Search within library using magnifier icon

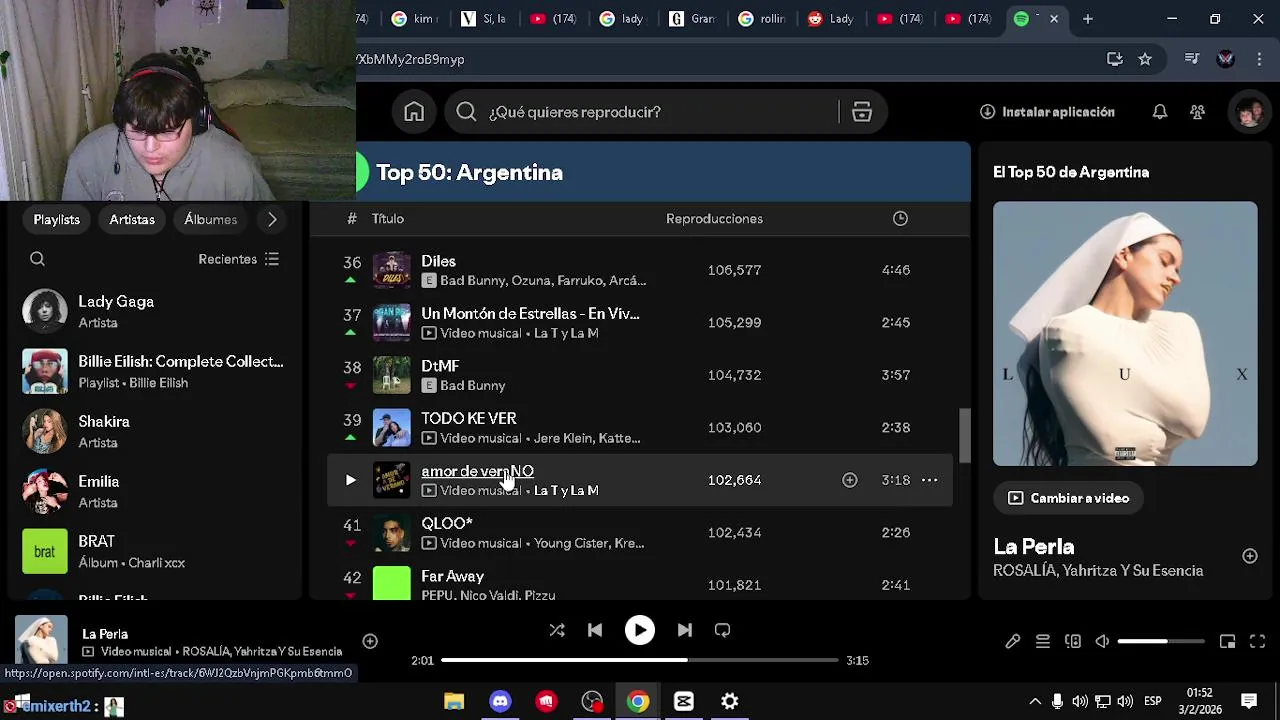tap(37, 259)
